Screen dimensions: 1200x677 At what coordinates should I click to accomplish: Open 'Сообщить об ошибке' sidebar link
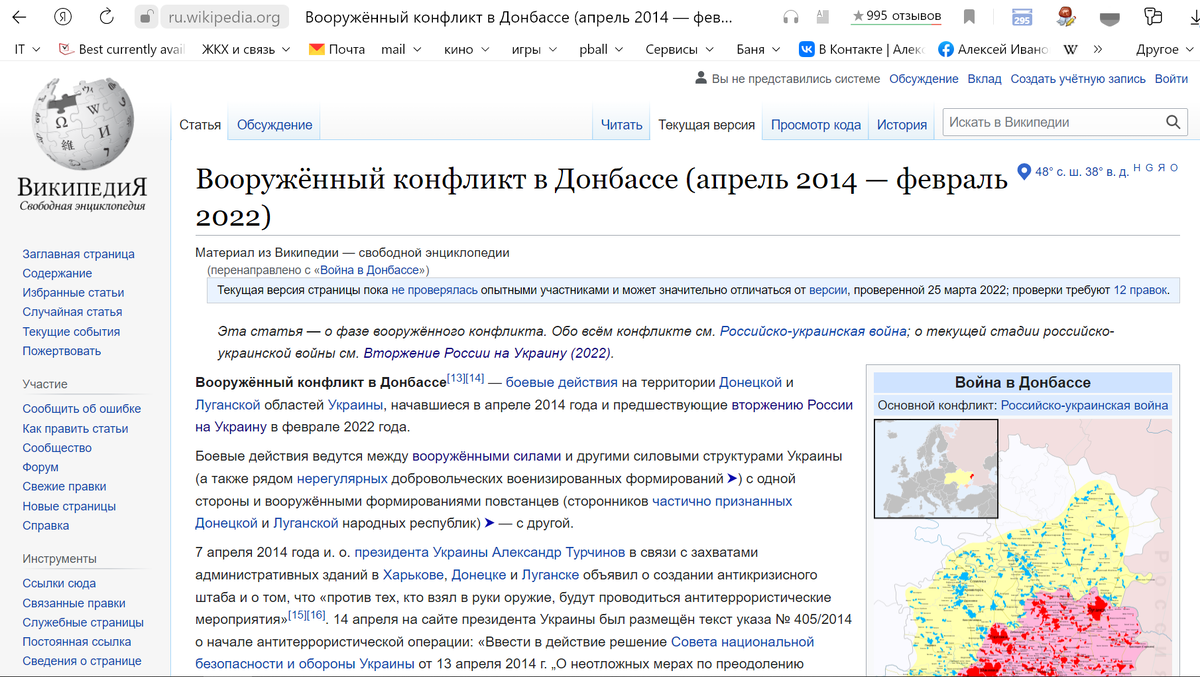[82, 409]
